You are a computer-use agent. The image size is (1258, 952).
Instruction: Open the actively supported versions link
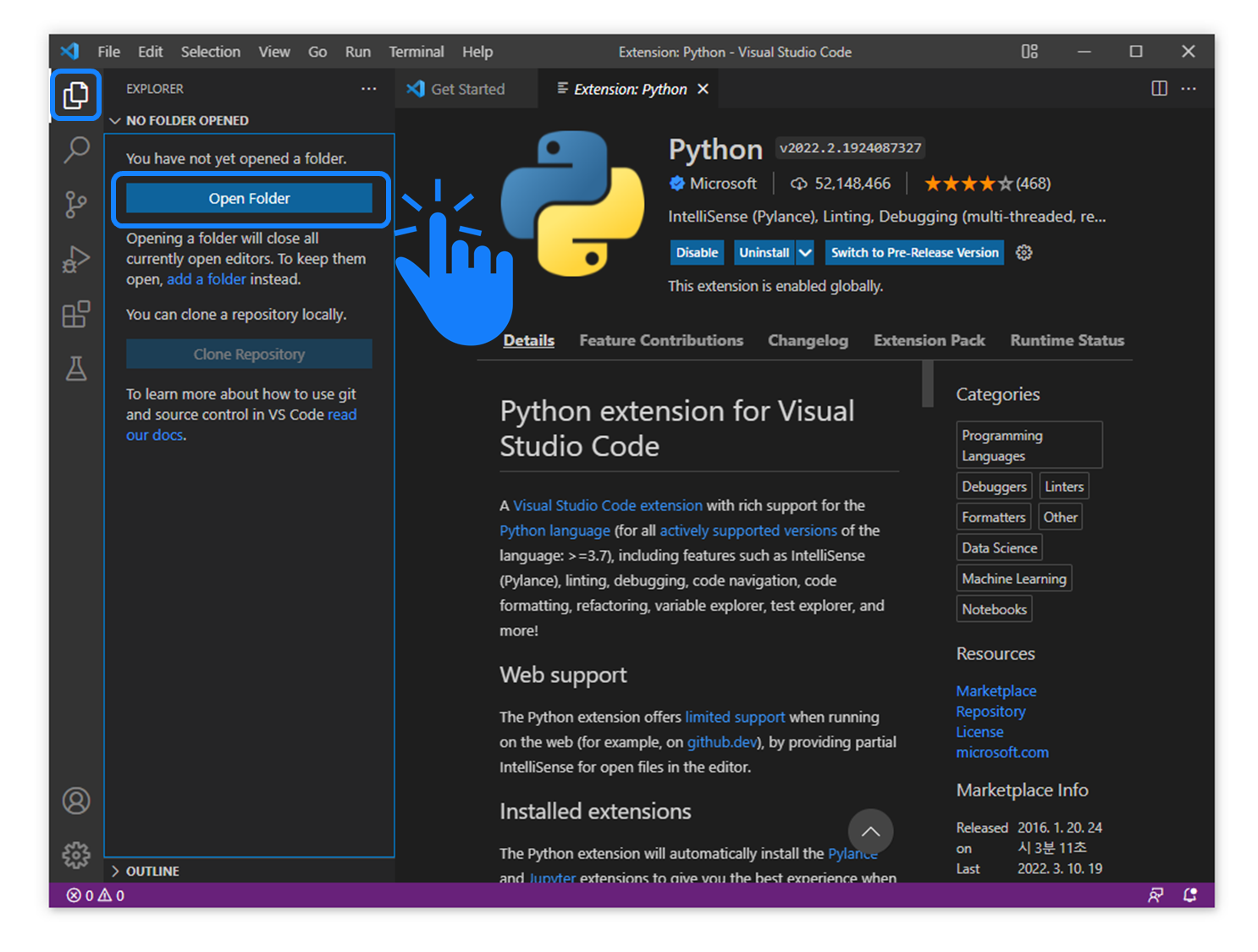[748, 531]
